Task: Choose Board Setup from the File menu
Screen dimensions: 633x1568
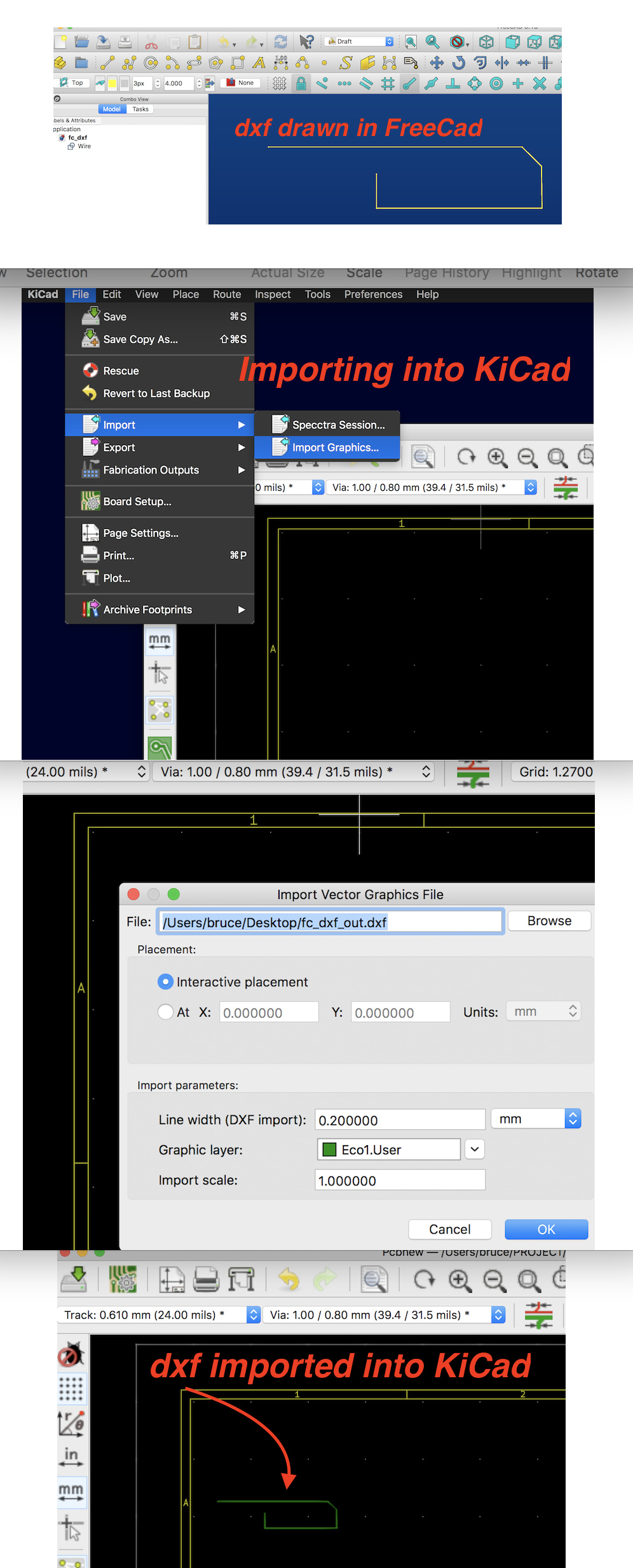Action: 160,501
